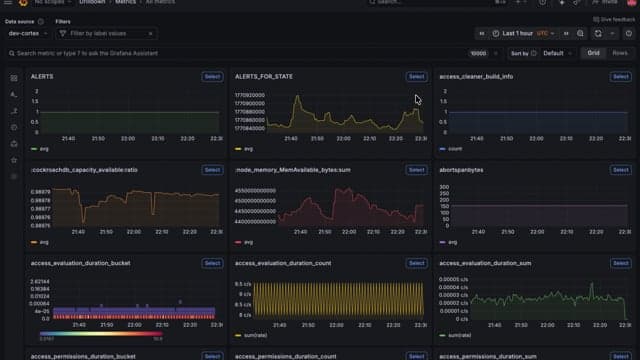Click the round icon right of refresh controls
The image size is (640, 360).
tap(629, 33)
